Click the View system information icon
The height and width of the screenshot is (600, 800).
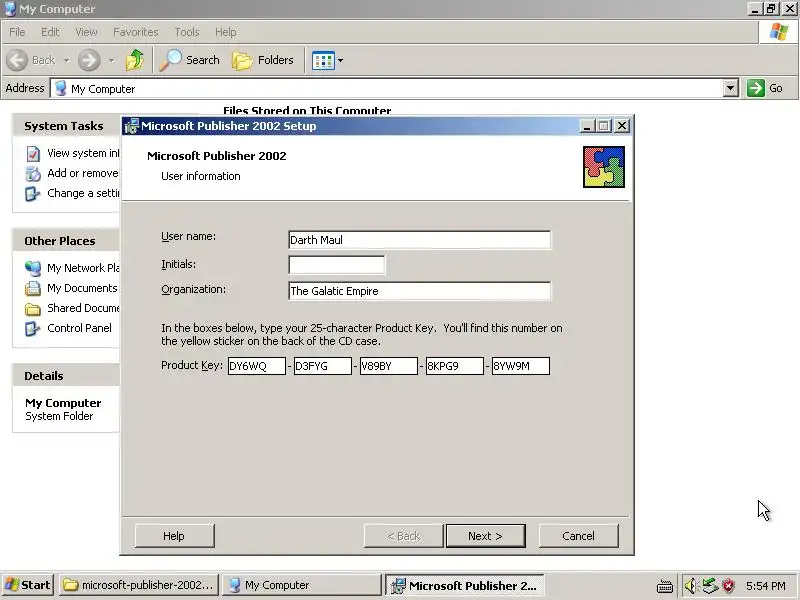(33, 154)
